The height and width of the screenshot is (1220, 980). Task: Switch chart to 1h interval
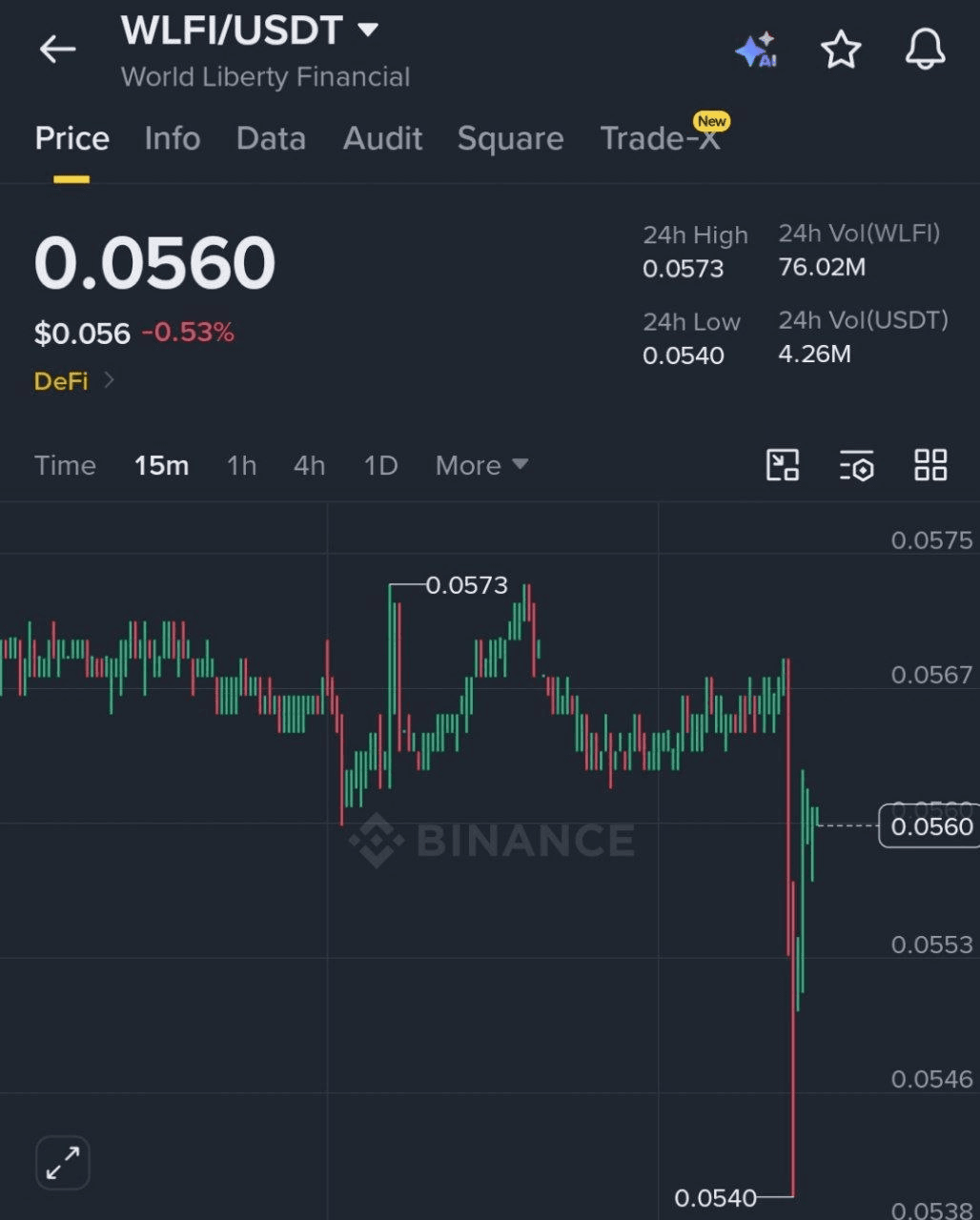pos(241,465)
